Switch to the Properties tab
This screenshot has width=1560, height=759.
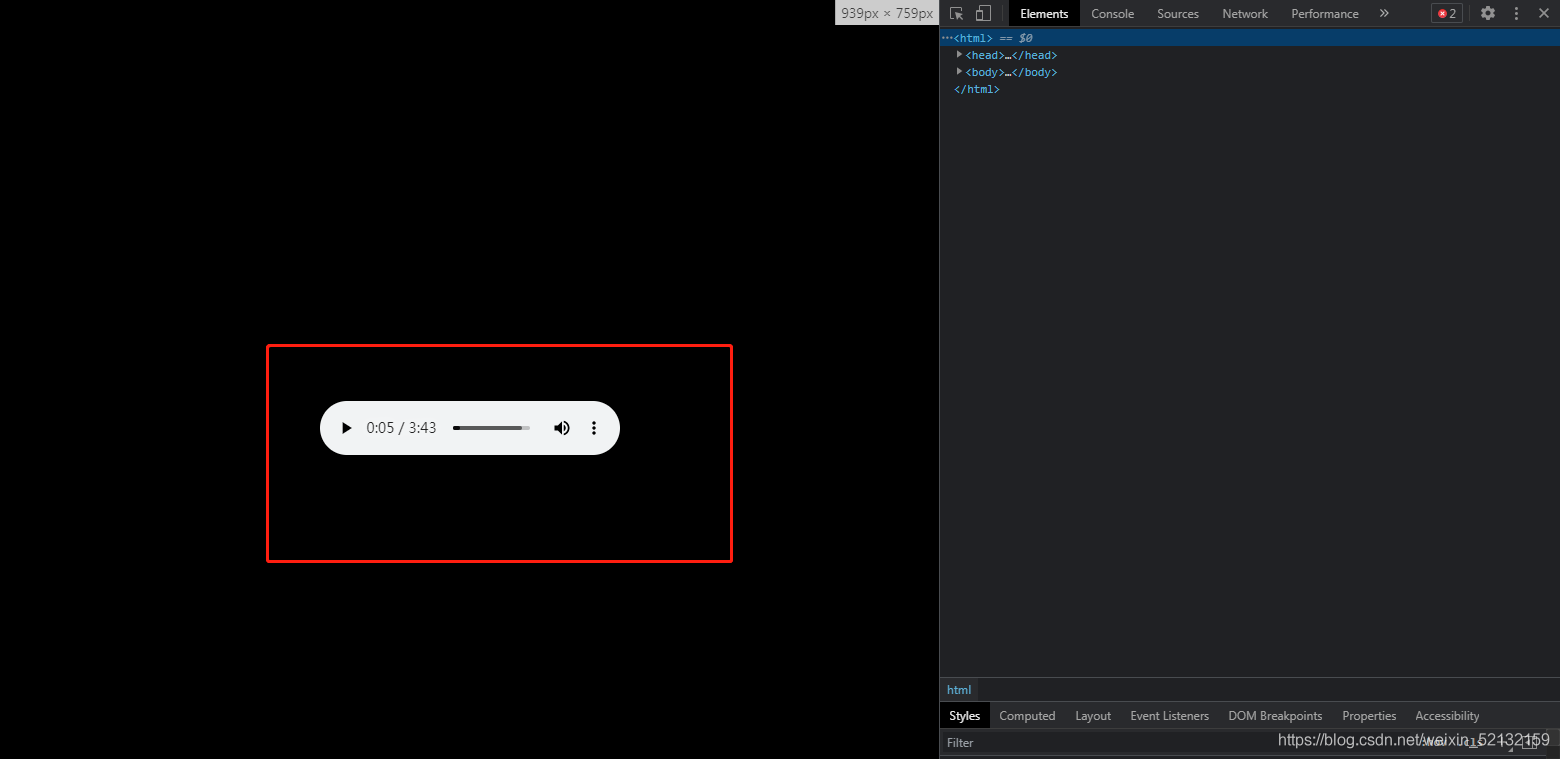[x=1369, y=716]
